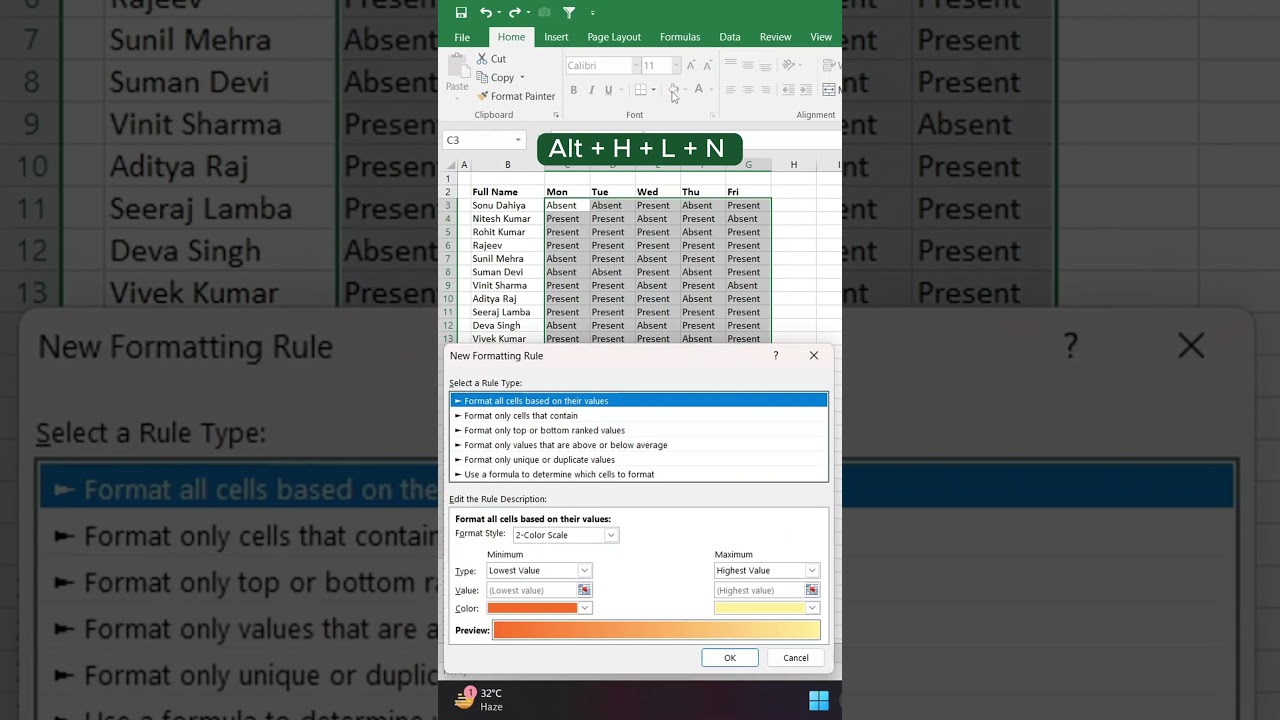Select the Format Painter tool

click(x=517, y=96)
